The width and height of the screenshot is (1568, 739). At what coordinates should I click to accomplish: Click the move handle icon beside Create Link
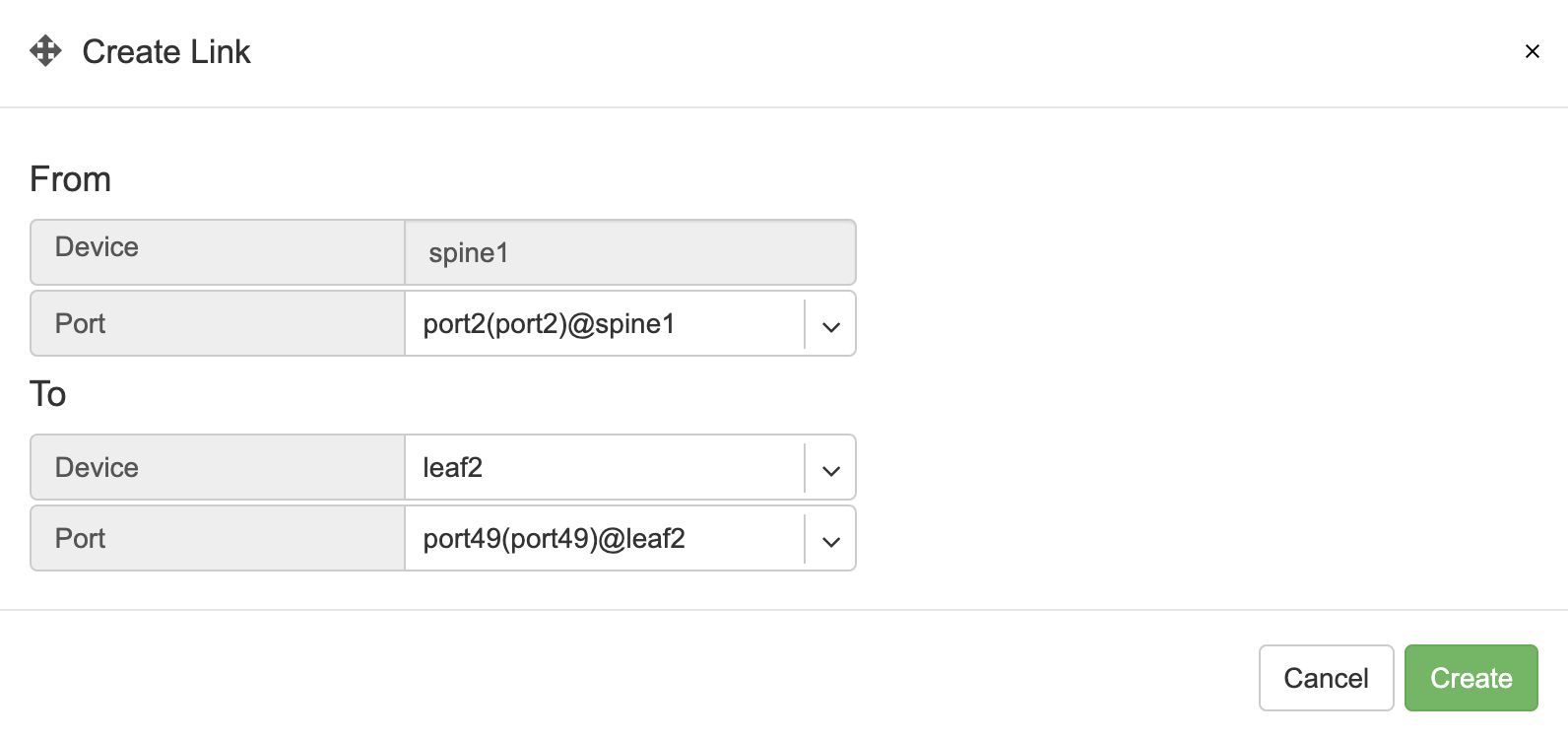pos(45,50)
